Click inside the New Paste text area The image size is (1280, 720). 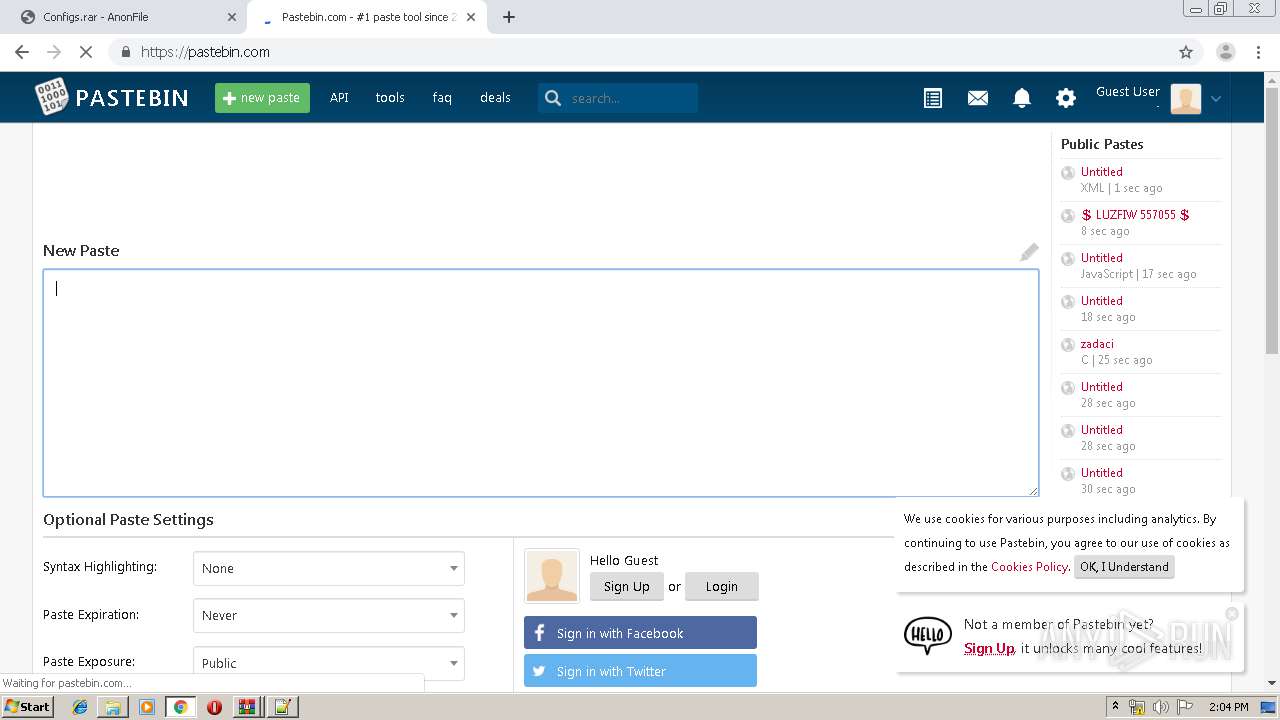tap(540, 383)
